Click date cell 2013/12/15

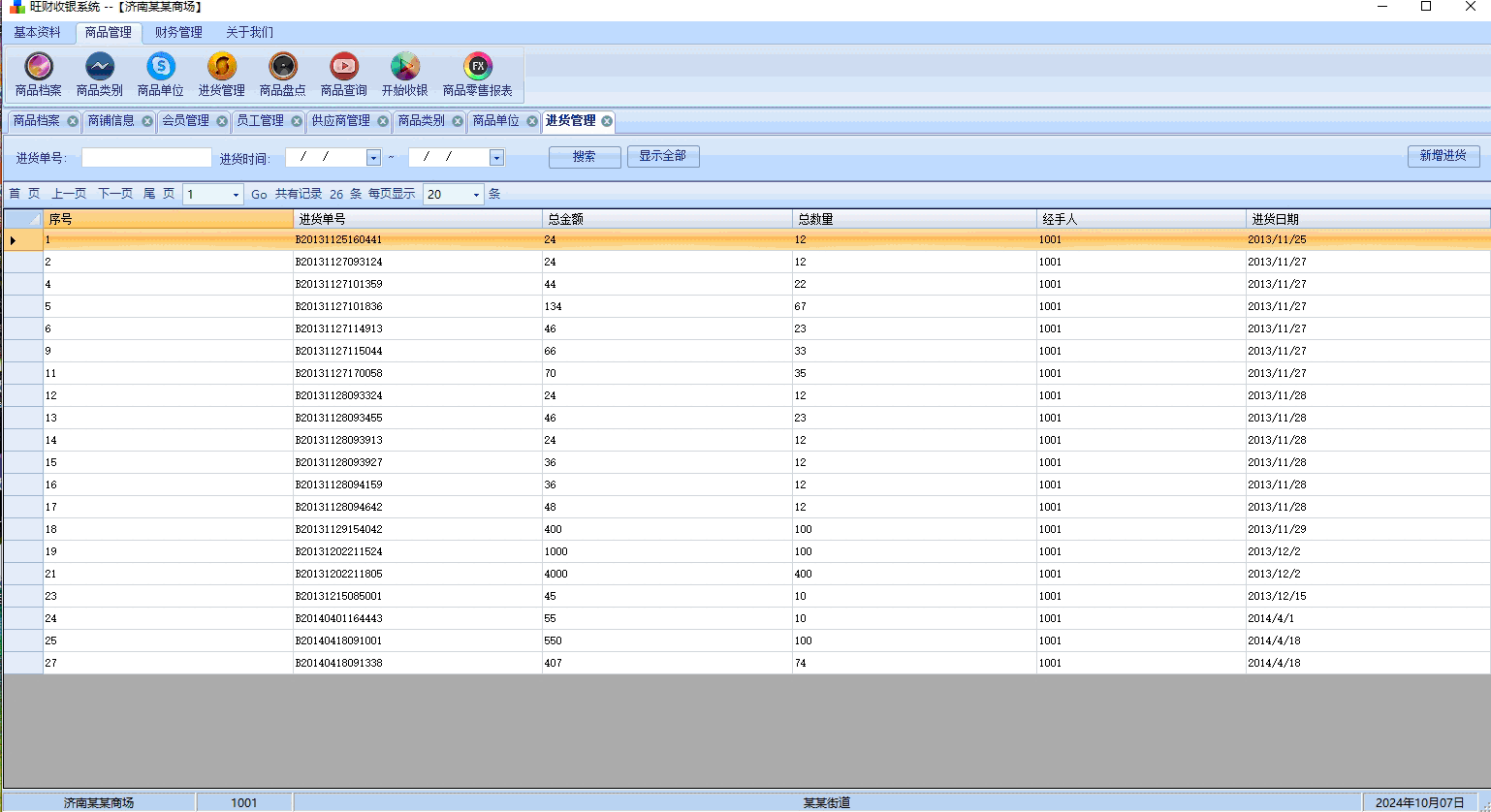(1368, 596)
